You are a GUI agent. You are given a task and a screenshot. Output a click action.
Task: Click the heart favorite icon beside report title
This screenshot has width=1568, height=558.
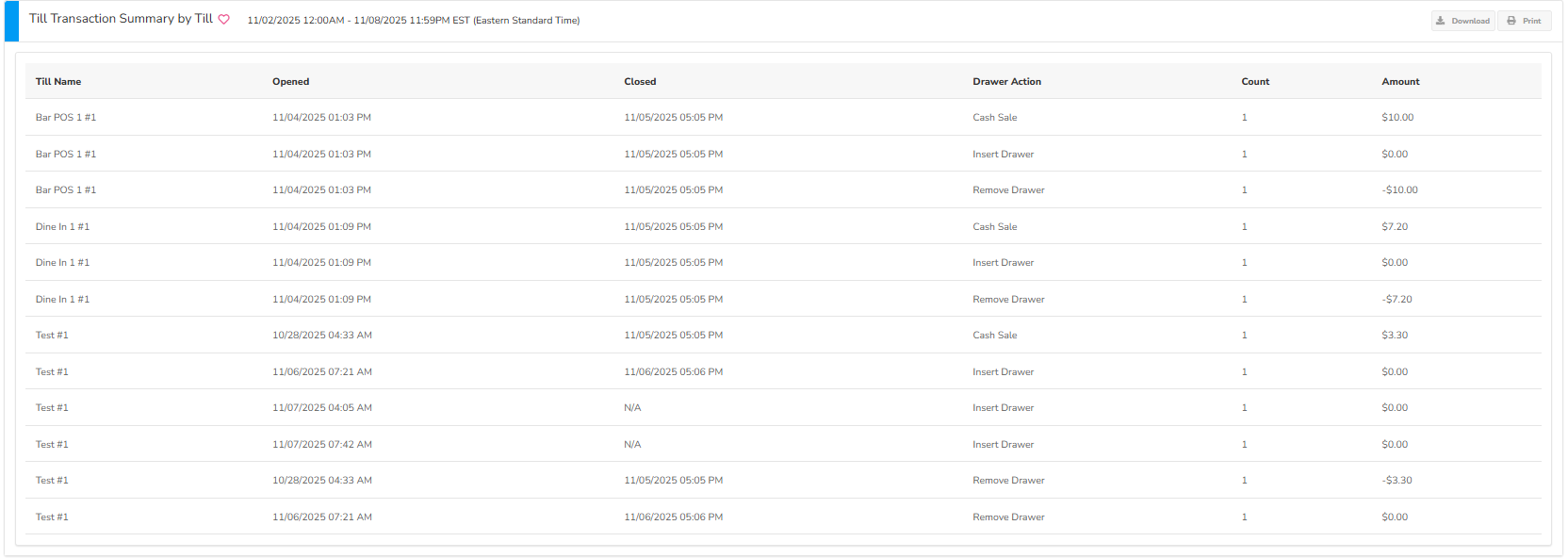point(224,20)
